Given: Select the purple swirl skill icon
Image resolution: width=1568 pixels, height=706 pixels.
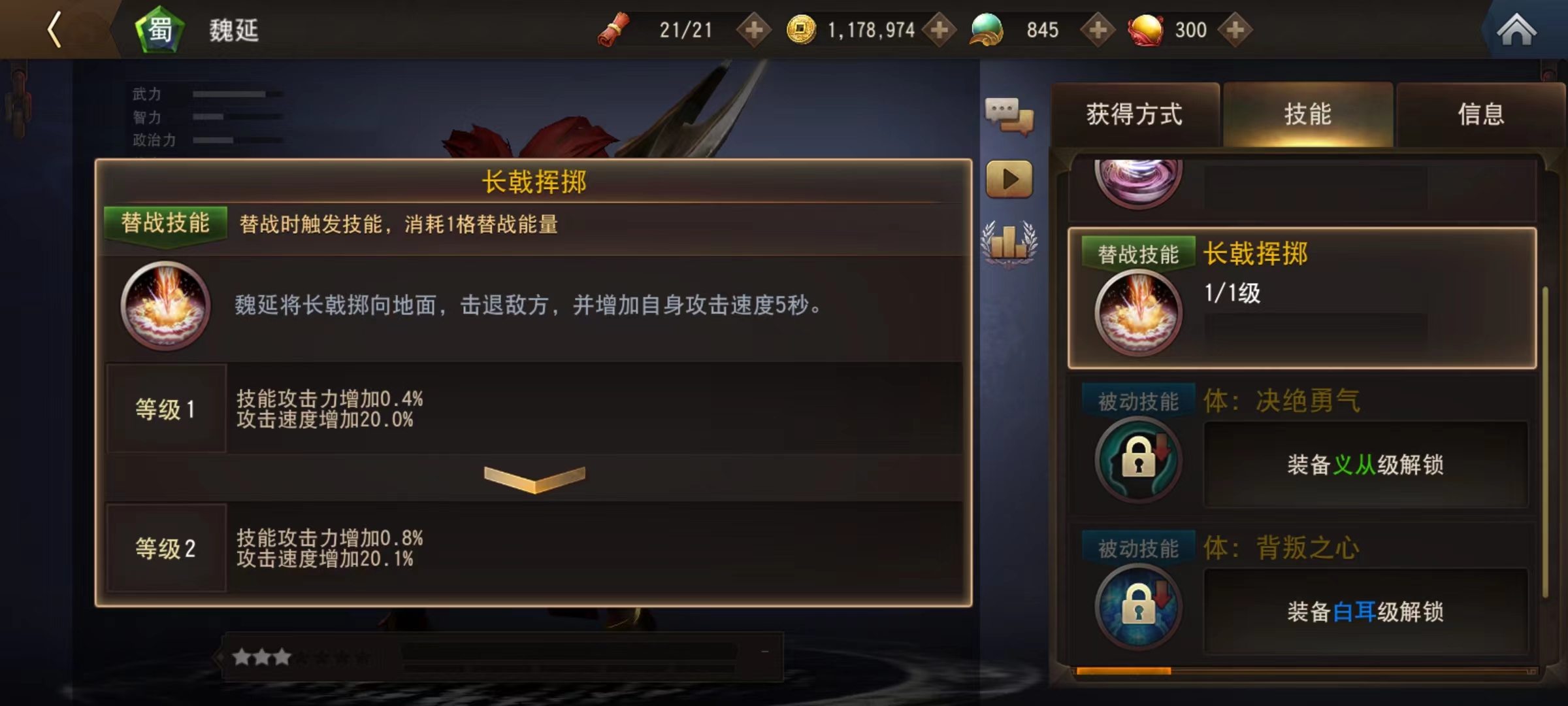Looking at the screenshot, I should coord(1138,180).
